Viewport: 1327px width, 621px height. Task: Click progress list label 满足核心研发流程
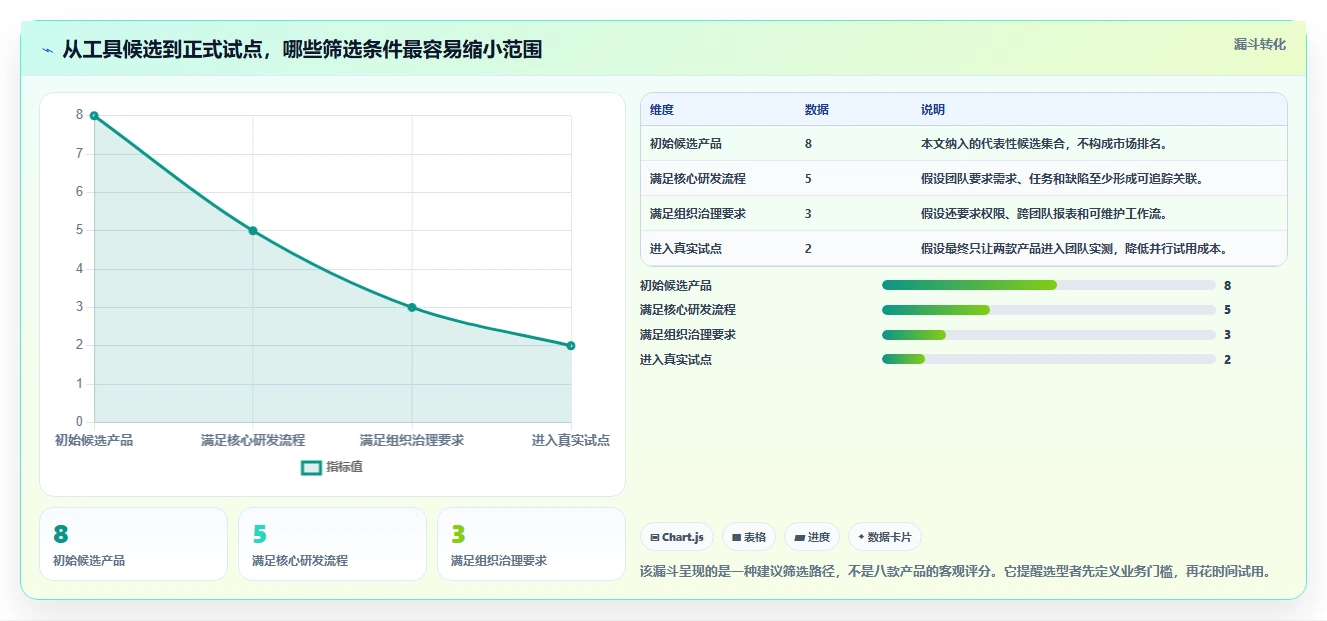[x=688, y=310]
